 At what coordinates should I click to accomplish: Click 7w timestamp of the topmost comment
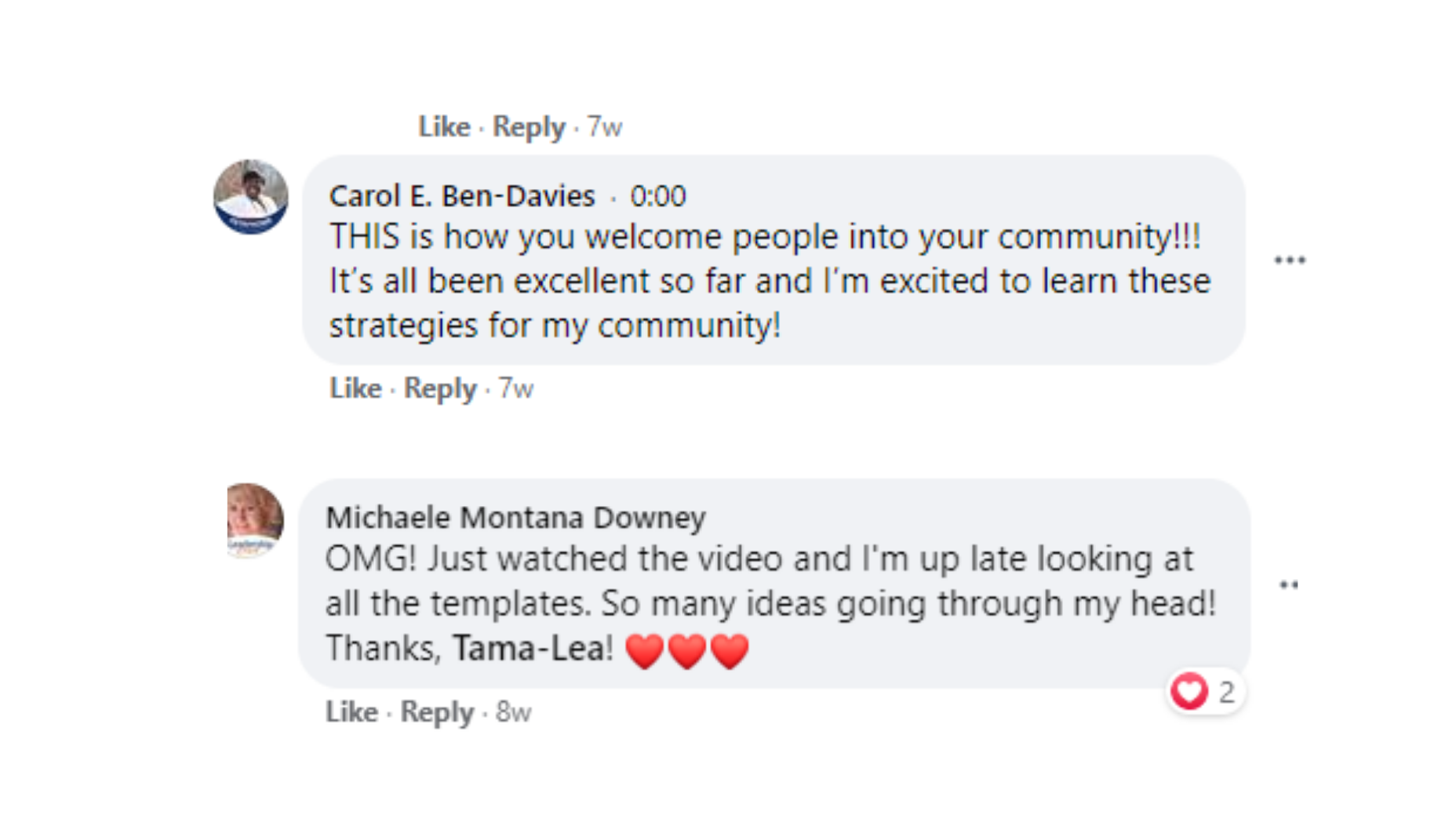pyautogui.click(x=605, y=127)
